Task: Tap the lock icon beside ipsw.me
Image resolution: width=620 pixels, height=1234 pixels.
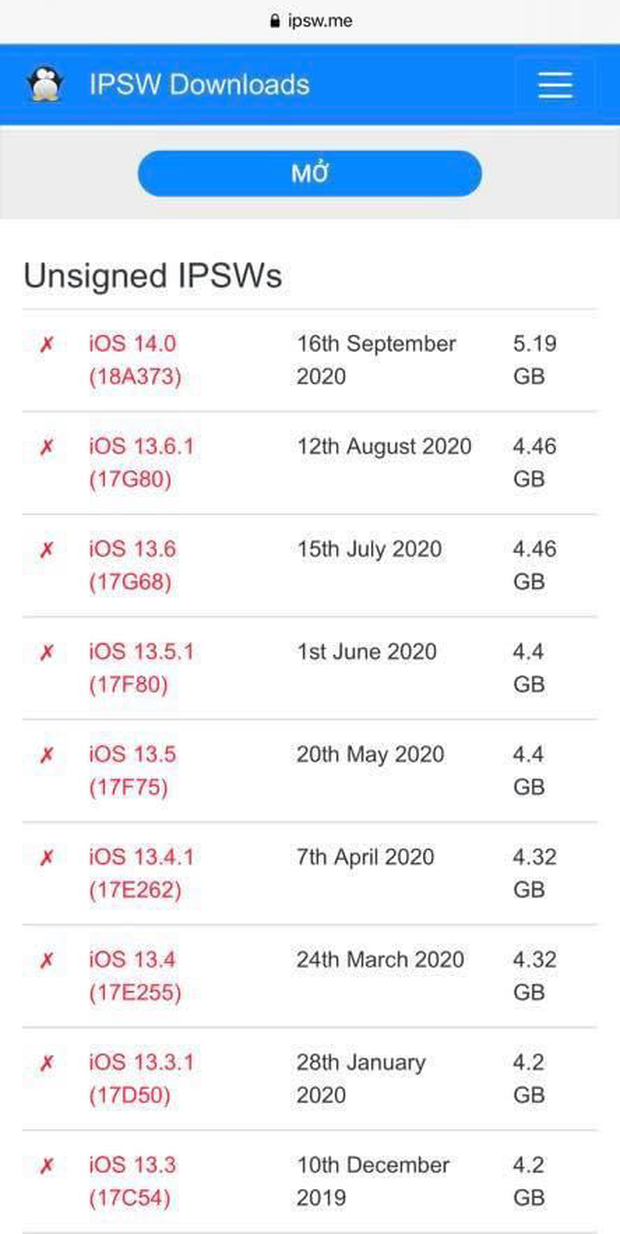Action: (x=273, y=20)
